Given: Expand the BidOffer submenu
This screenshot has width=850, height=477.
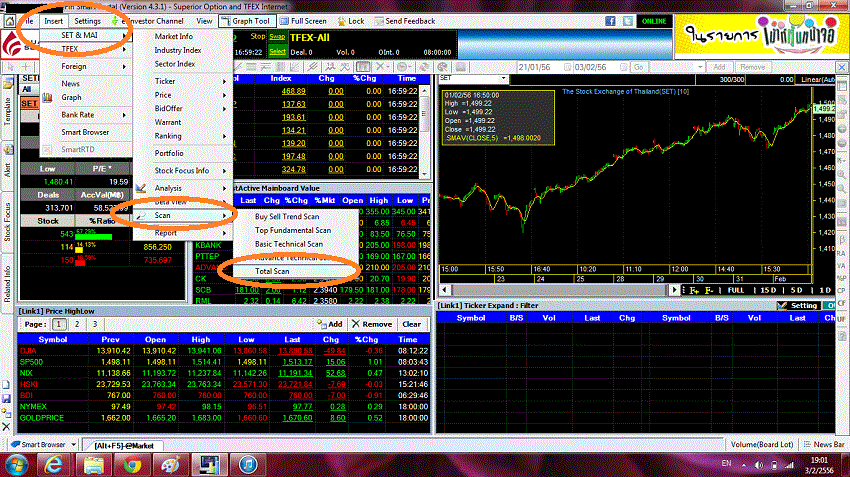Looking at the screenshot, I should tap(183, 108).
